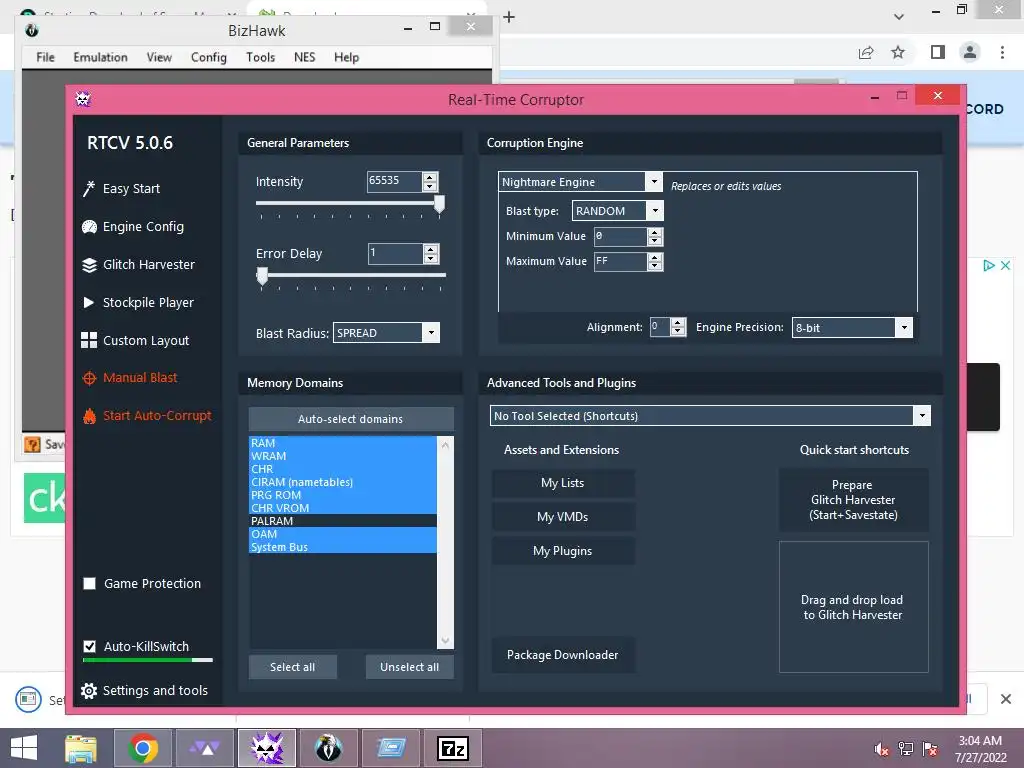
Task: Click RTC monster taskbar icon
Action: [x=267, y=748]
